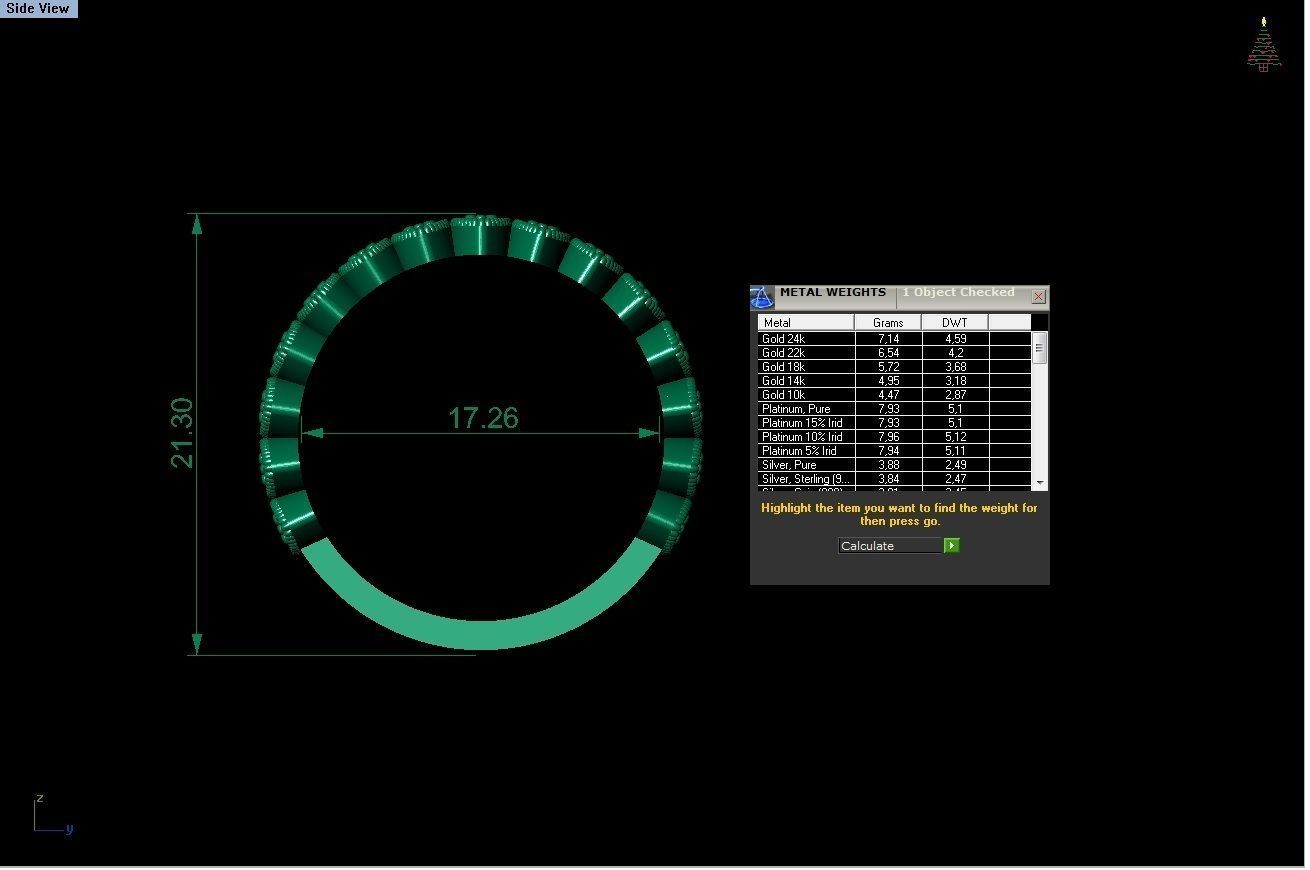Open the Calculate dropdown field

tap(890, 545)
